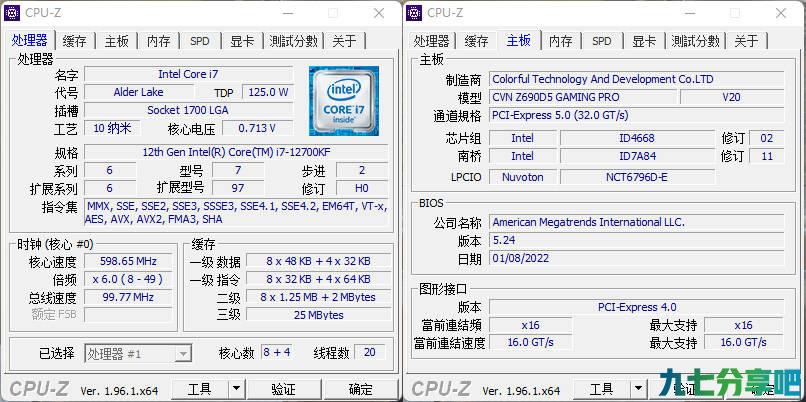The image size is (806, 402).
Task: Click the chipset ID value ID4668
Action: coord(637,138)
